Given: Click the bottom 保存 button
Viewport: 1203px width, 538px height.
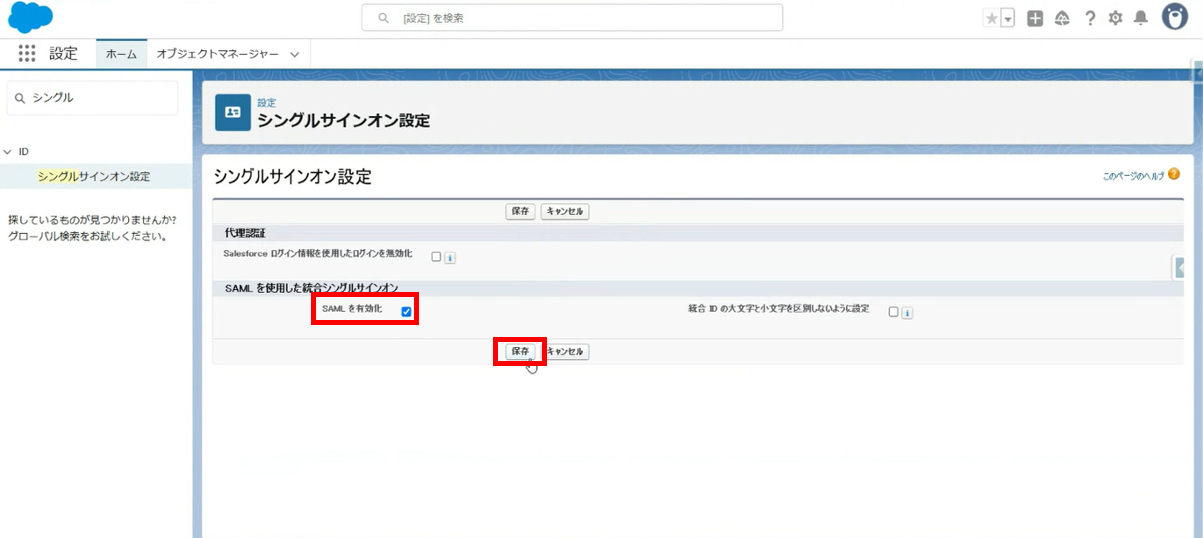Looking at the screenshot, I should point(520,352).
